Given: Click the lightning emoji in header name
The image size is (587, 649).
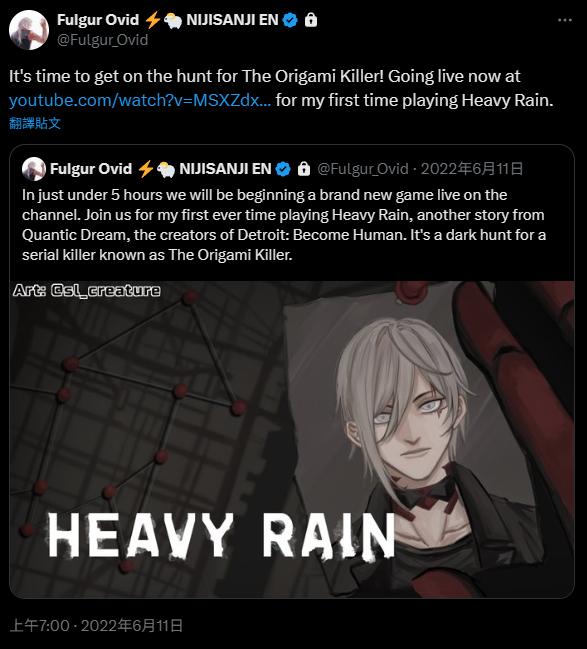Looking at the screenshot, I should (153, 20).
